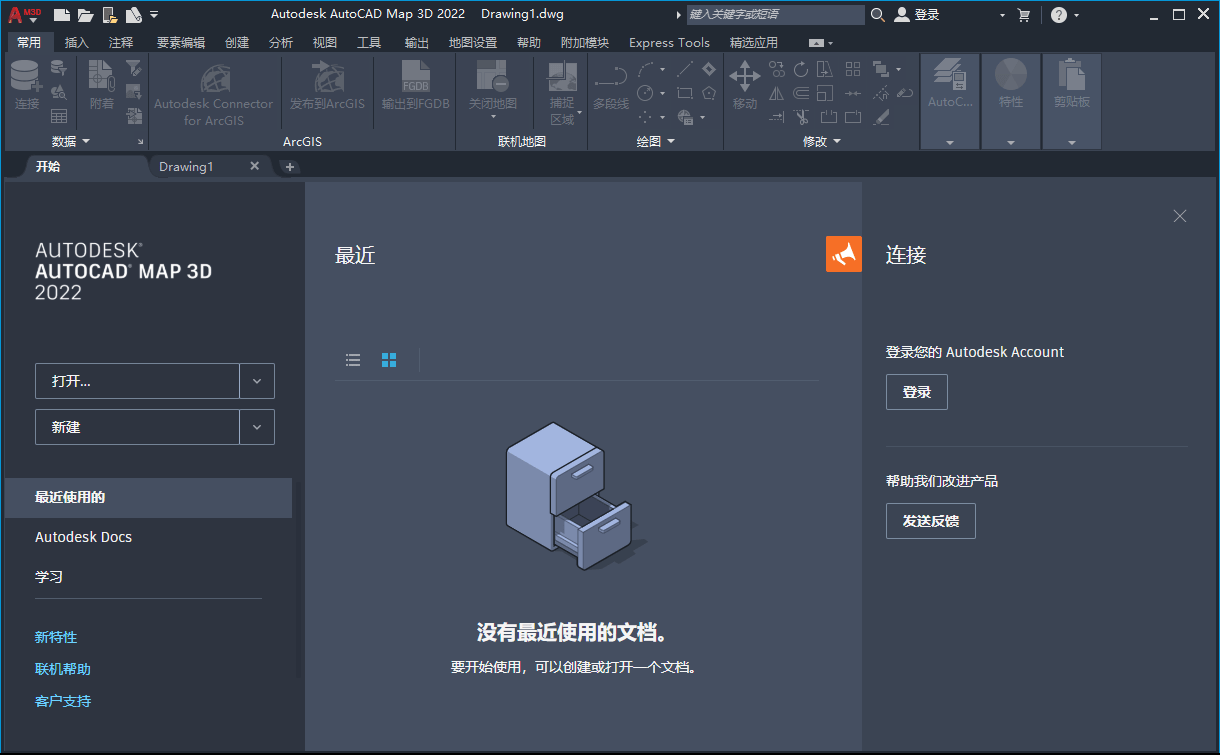Image resolution: width=1220 pixels, height=755 pixels.
Task: Expand the 新建 dropdown arrow
Action: coord(257,427)
